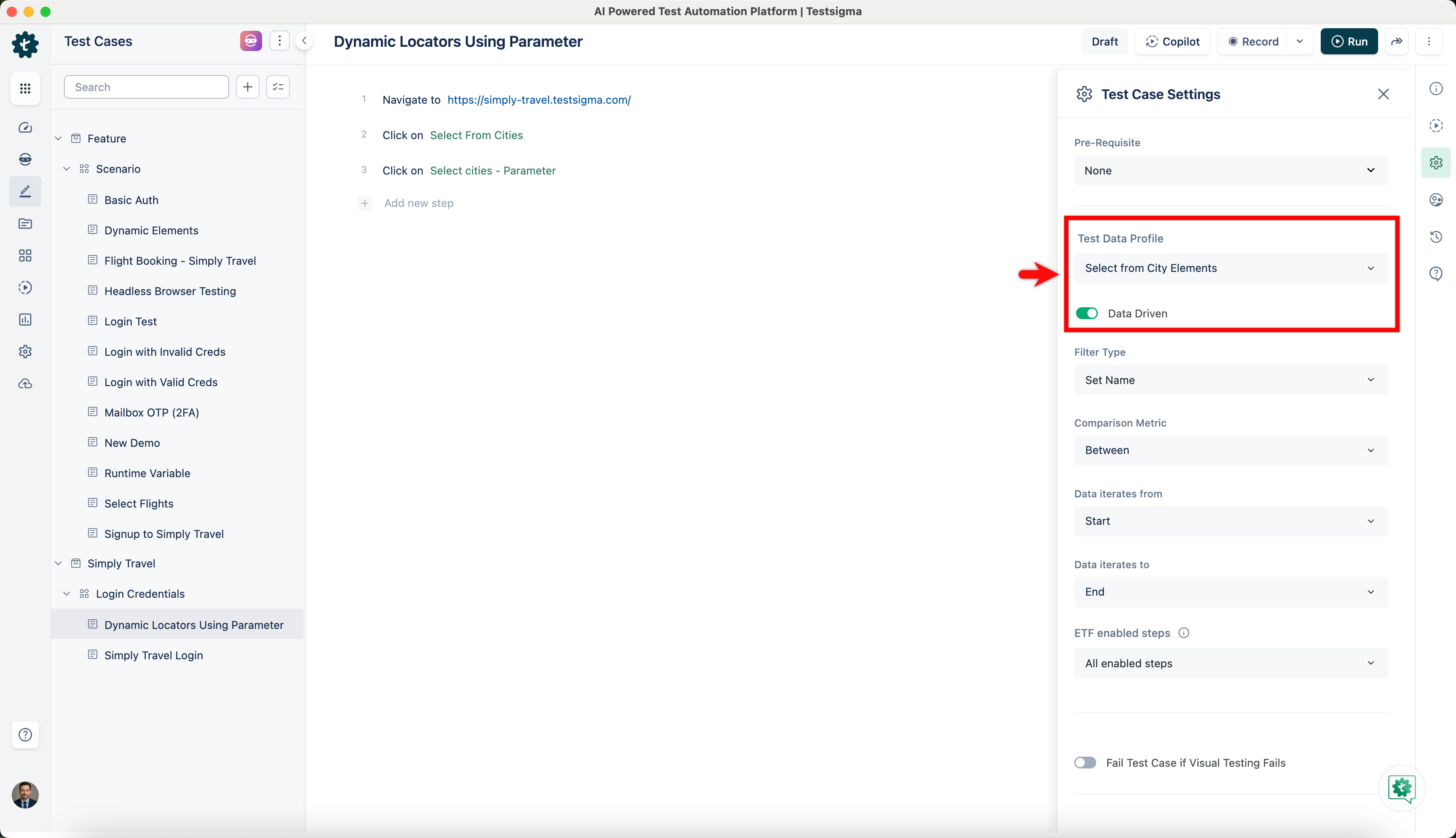The image size is (1456, 838).
Task: Click the plus button next to search
Action: pyautogui.click(x=248, y=87)
